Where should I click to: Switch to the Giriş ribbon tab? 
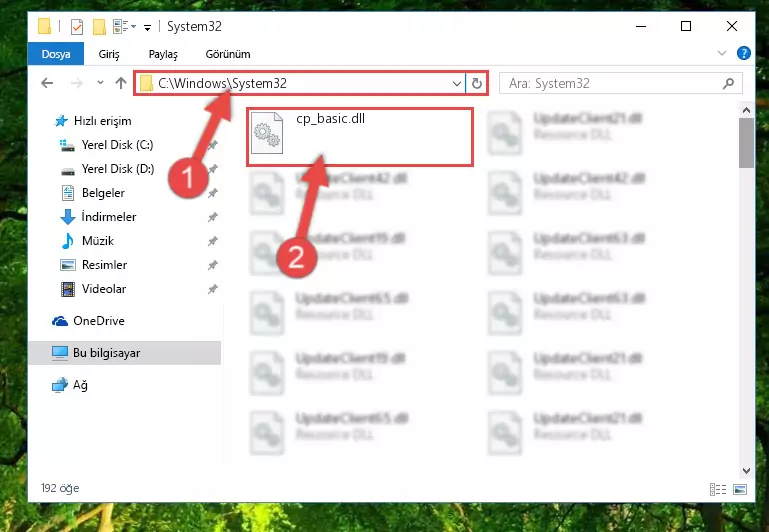point(108,54)
